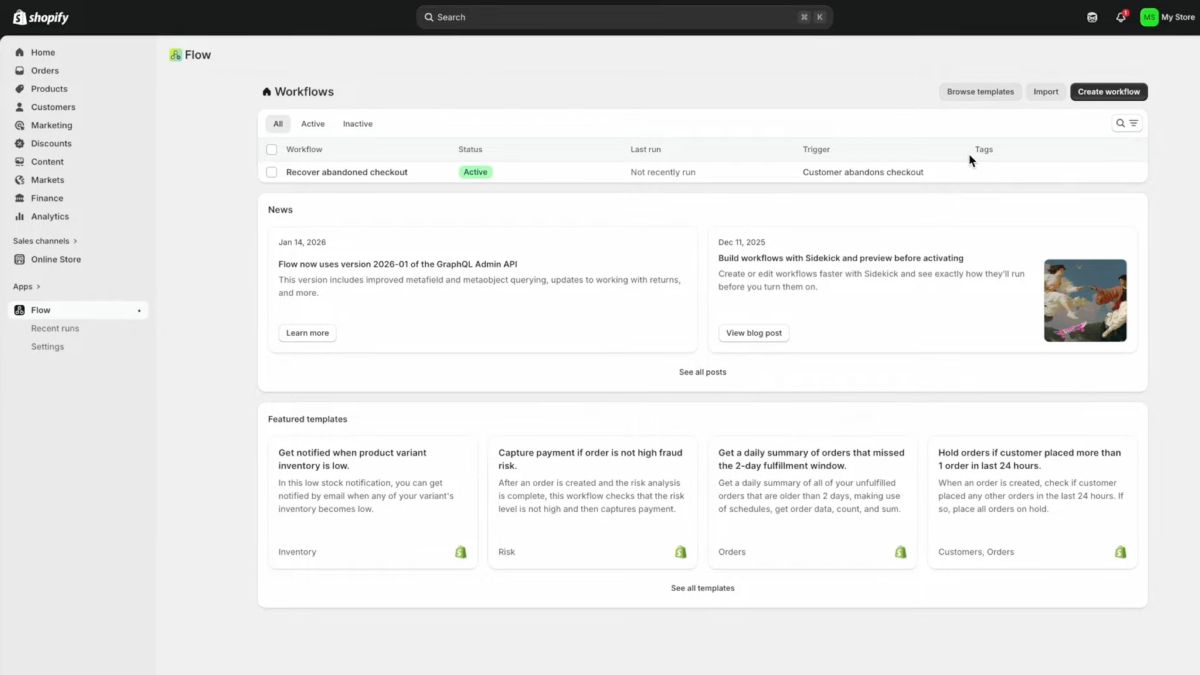Click the Content icon in sidebar
The width and height of the screenshot is (1200, 675).
pos(20,162)
